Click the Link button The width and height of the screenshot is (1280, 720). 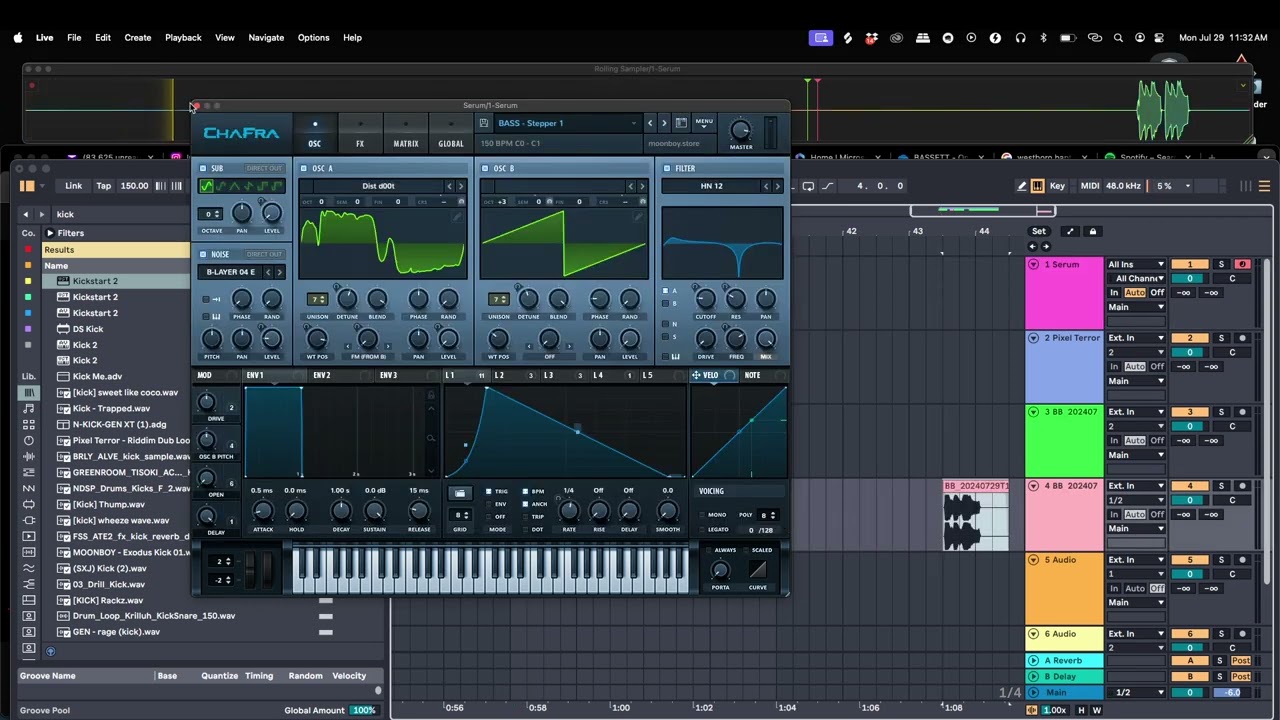[74, 186]
